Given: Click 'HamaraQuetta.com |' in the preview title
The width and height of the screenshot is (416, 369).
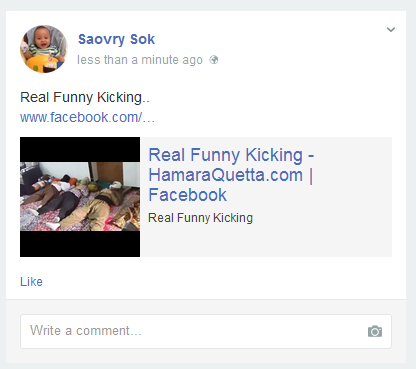Looking at the screenshot, I should tap(231, 175).
